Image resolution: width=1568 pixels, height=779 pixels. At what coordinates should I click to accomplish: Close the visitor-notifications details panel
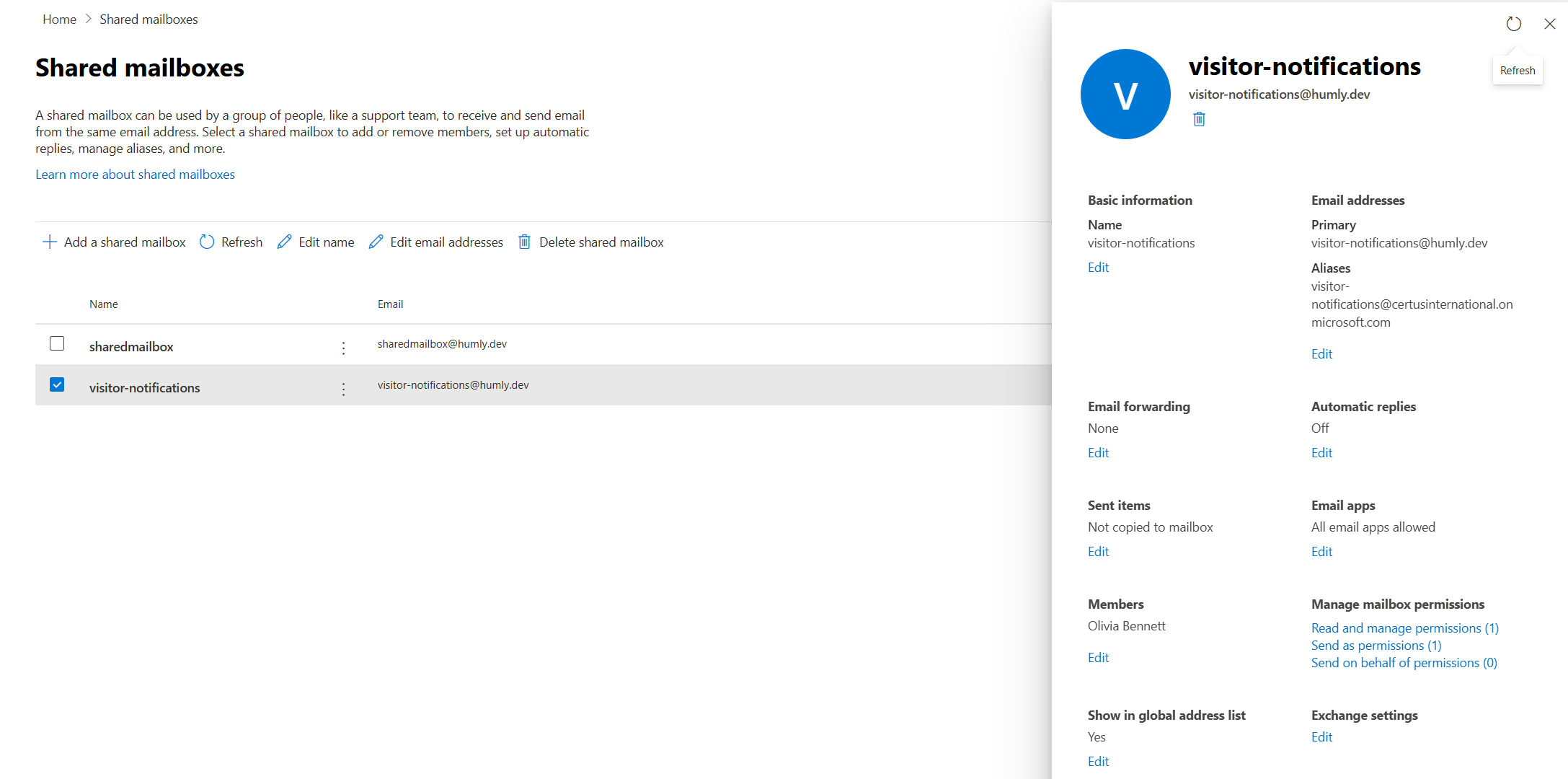pos(1549,24)
